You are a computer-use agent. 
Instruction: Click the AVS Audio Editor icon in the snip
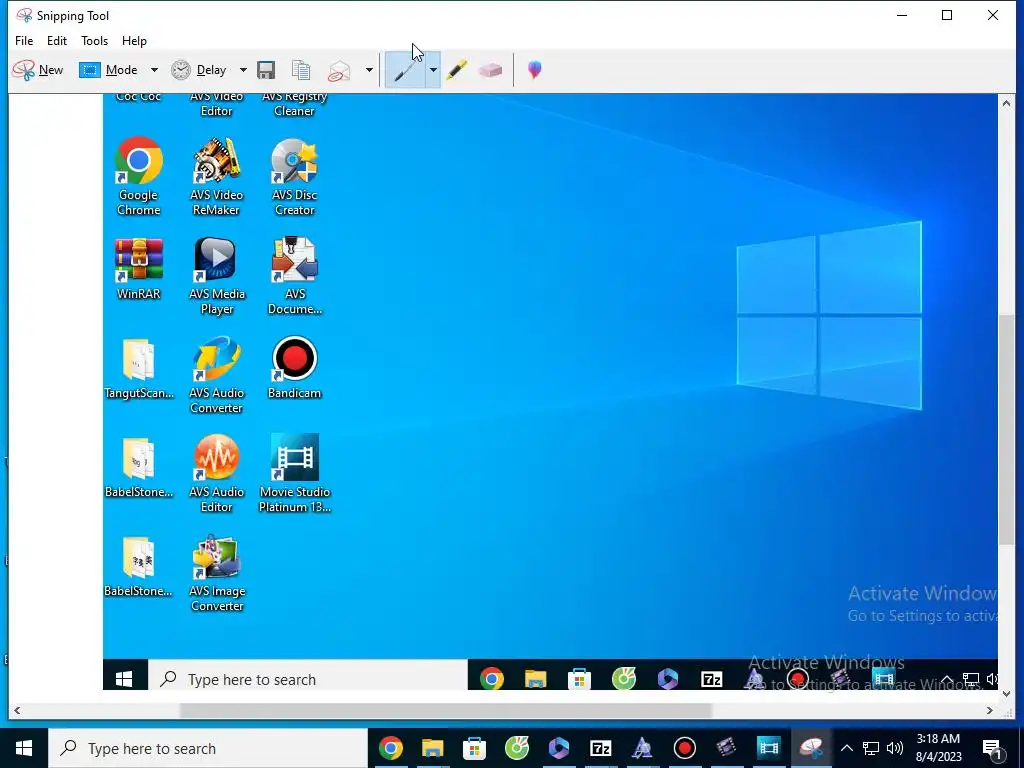(216, 473)
